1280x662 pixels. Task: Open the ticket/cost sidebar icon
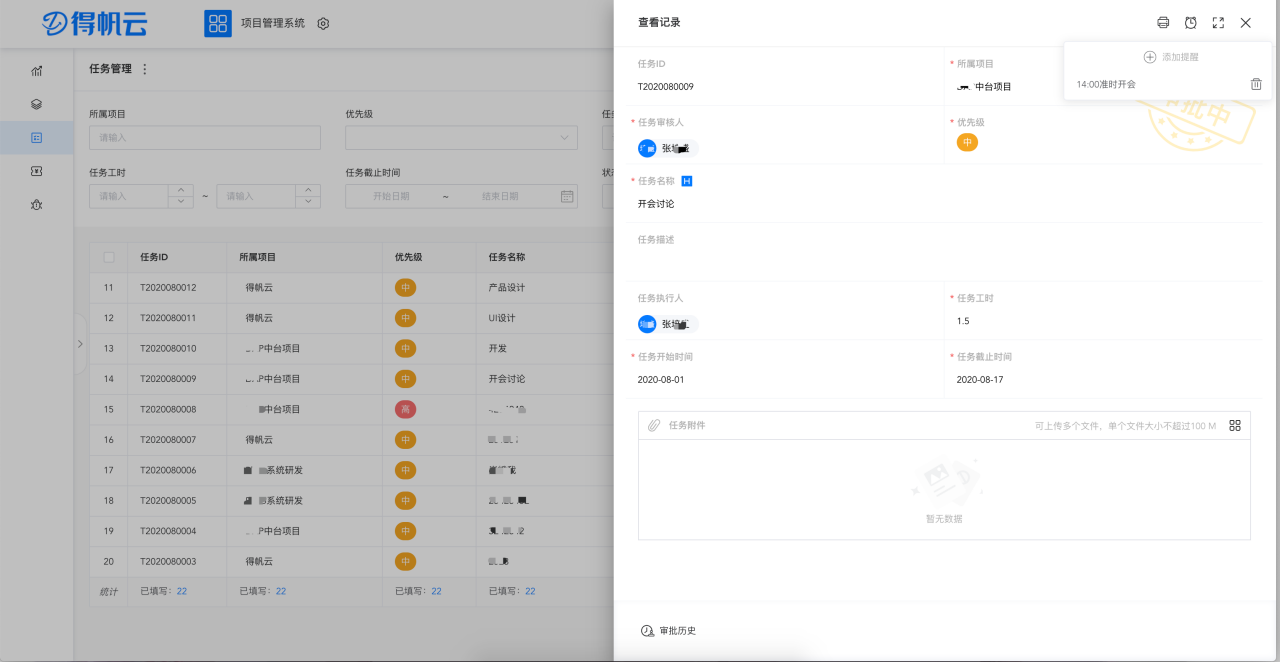pyautogui.click(x=37, y=171)
